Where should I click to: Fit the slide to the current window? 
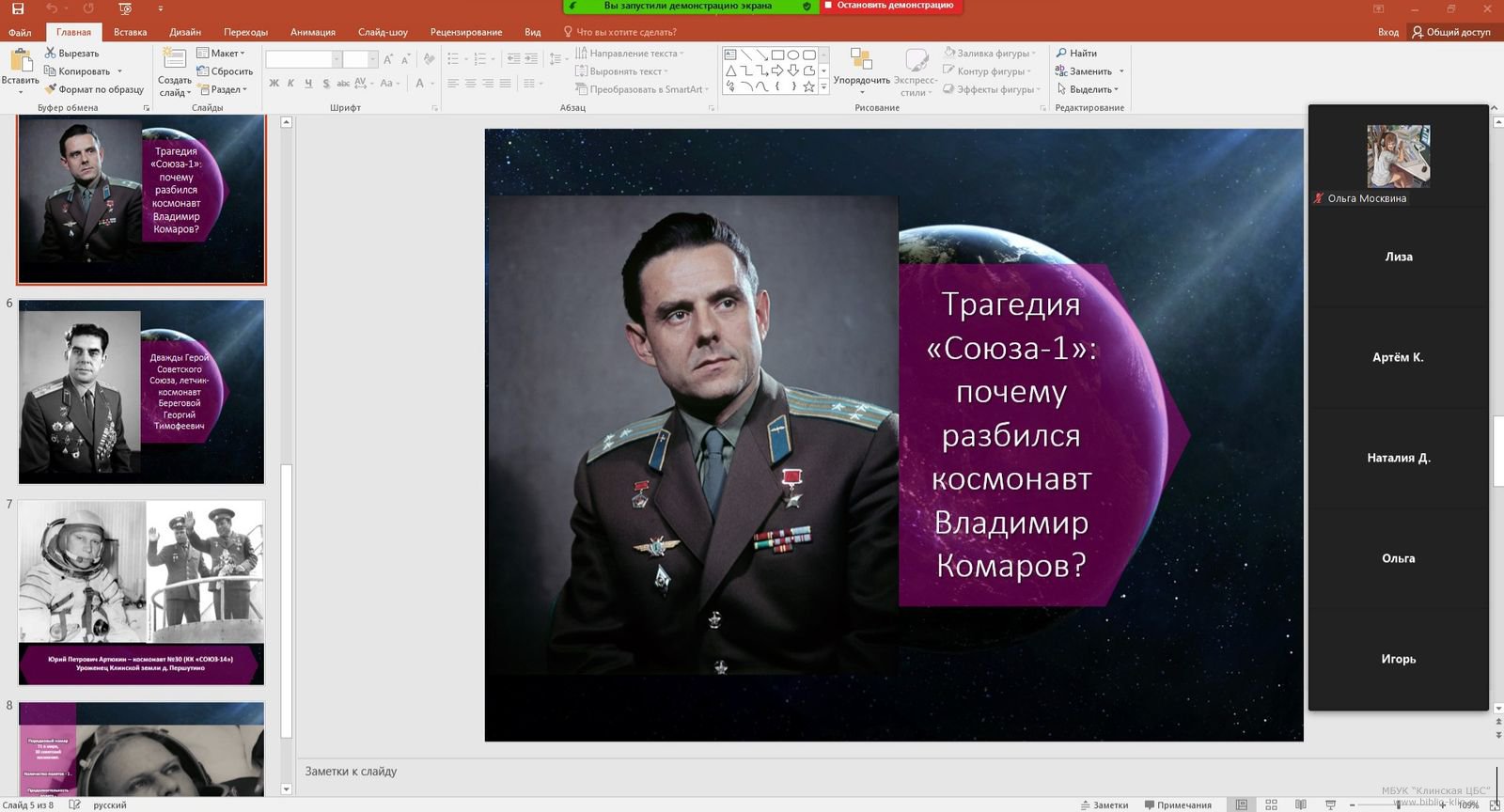point(1495,804)
